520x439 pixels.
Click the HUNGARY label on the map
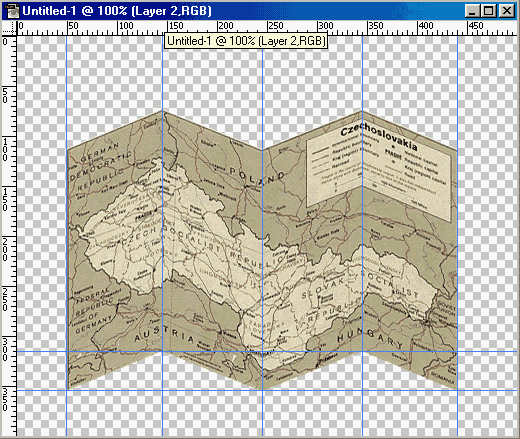(x=370, y=337)
